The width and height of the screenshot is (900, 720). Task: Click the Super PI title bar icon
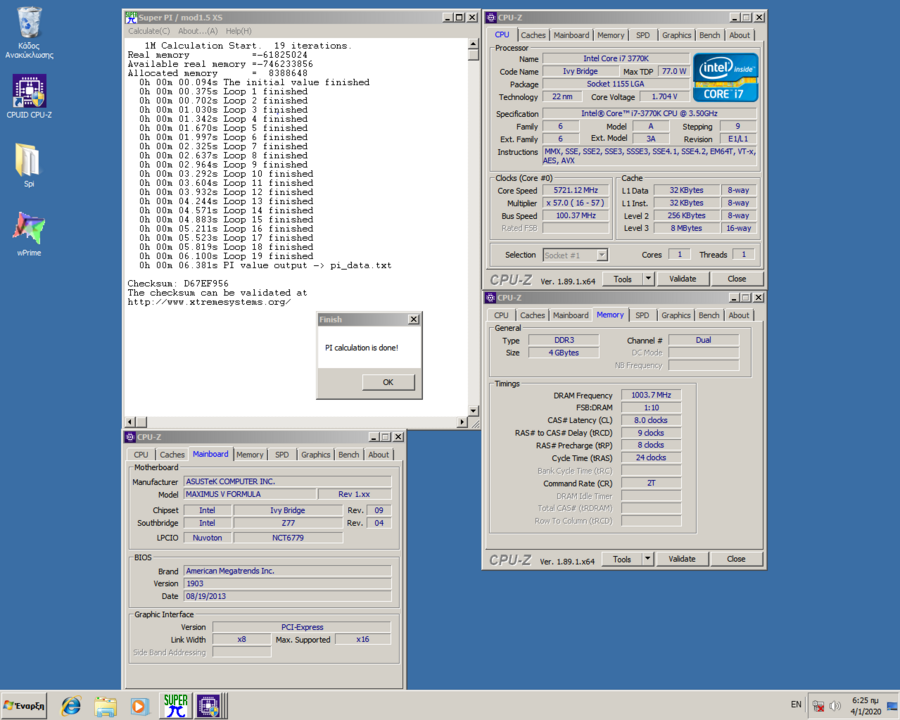[131, 17]
